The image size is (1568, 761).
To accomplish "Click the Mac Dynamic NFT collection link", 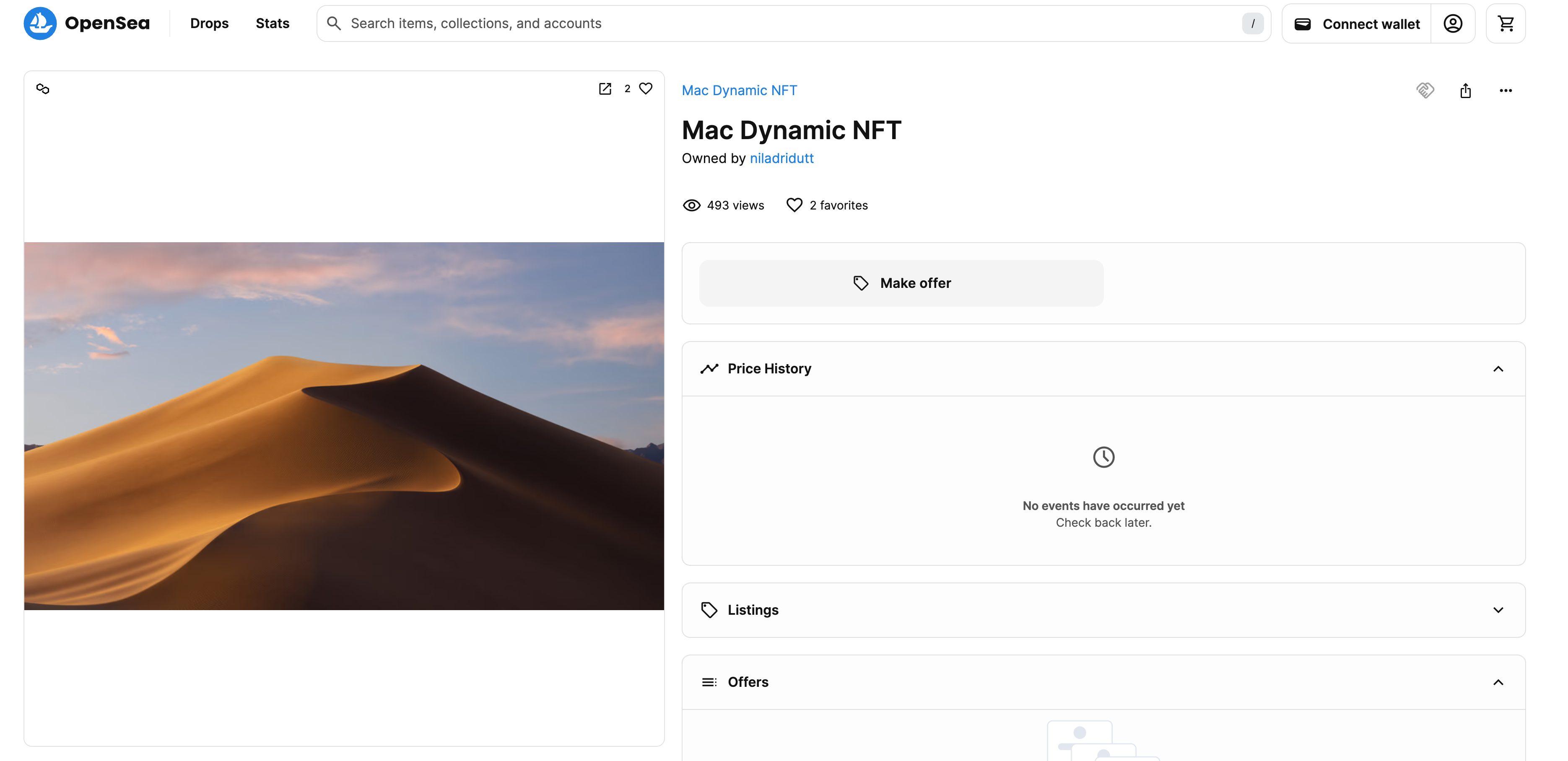I will tap(740, 90).
